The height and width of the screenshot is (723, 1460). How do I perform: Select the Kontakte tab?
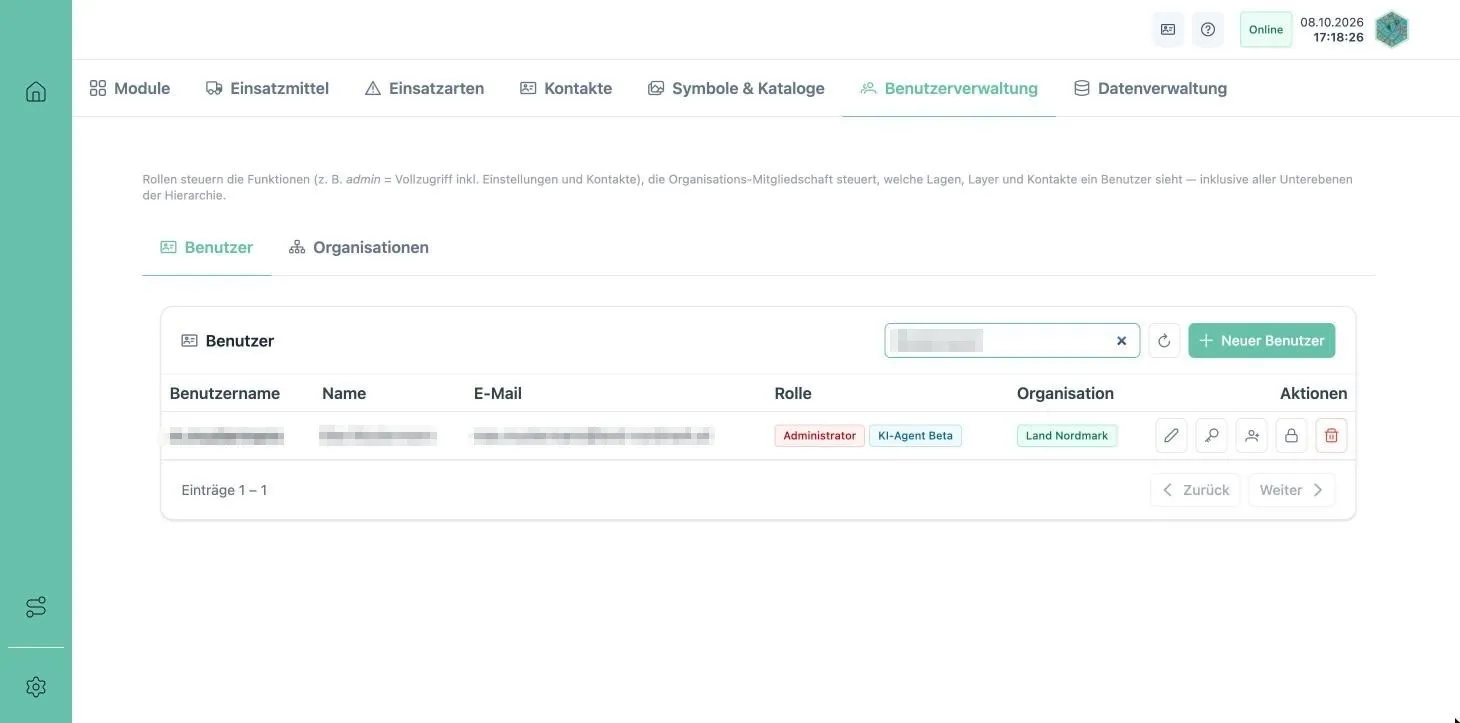(566, 88)
